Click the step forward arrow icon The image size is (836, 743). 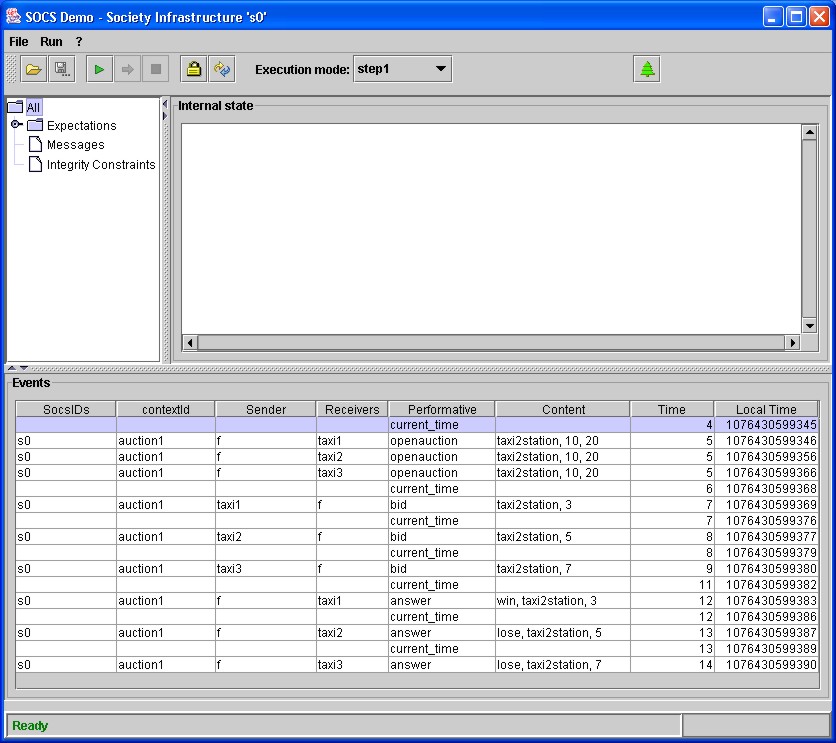coord(127,69)
